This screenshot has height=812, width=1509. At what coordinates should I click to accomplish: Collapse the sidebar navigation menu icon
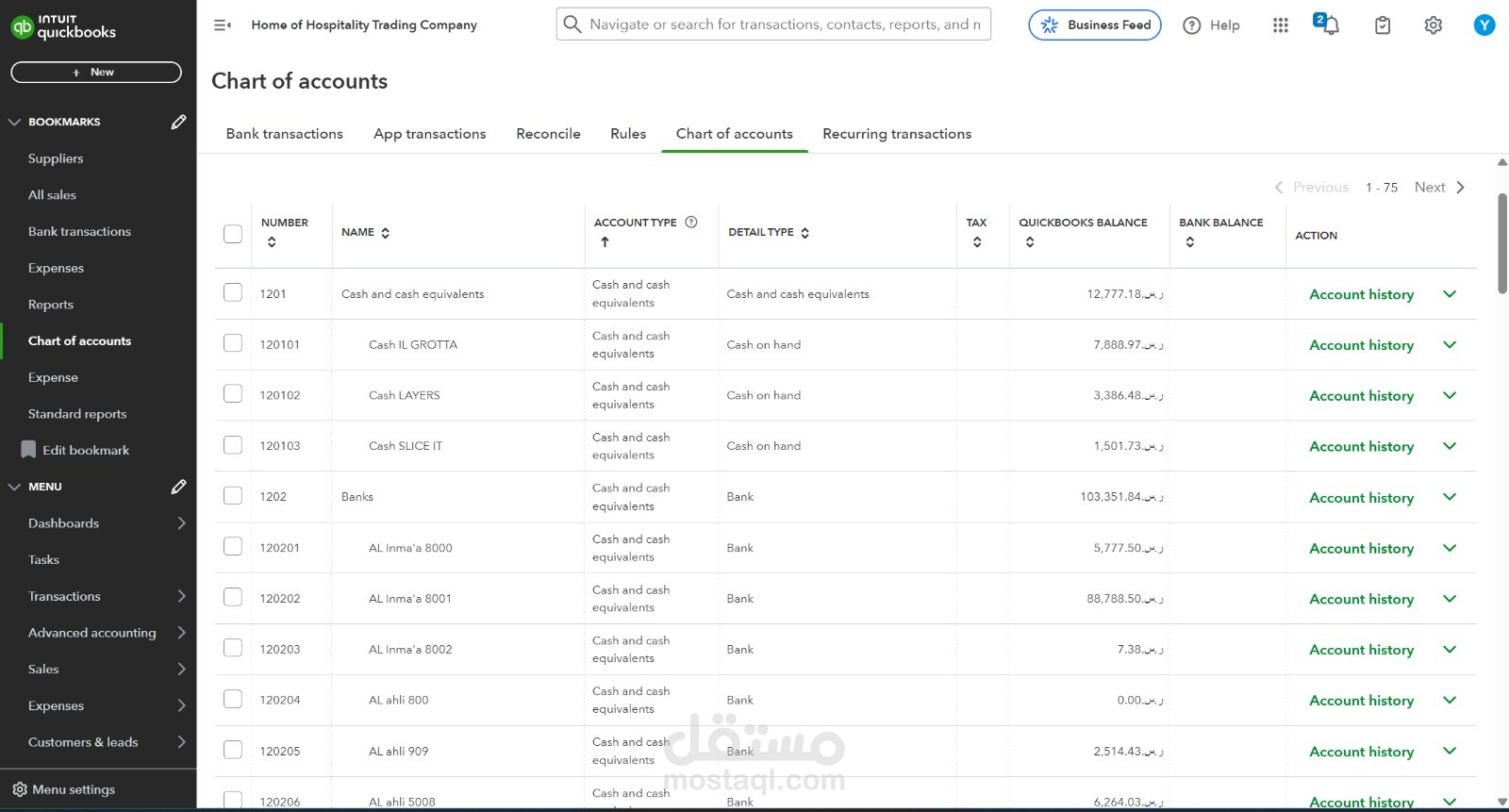click(x=223, y=25)
